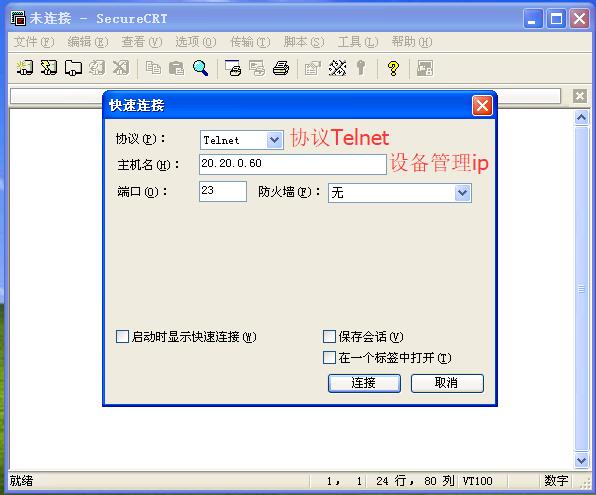Viewport: 596px width, 495px height.
Task: Expand the 防火墙 firewall dropdown
Action: [463, 193]
